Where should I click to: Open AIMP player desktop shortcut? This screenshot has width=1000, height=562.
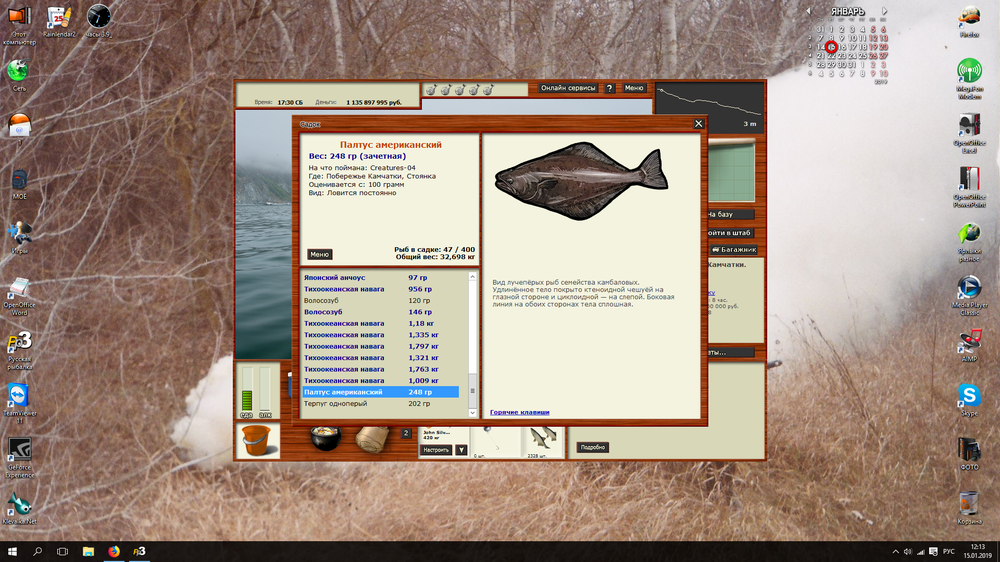pyautogui.click(x=968, y=342)
